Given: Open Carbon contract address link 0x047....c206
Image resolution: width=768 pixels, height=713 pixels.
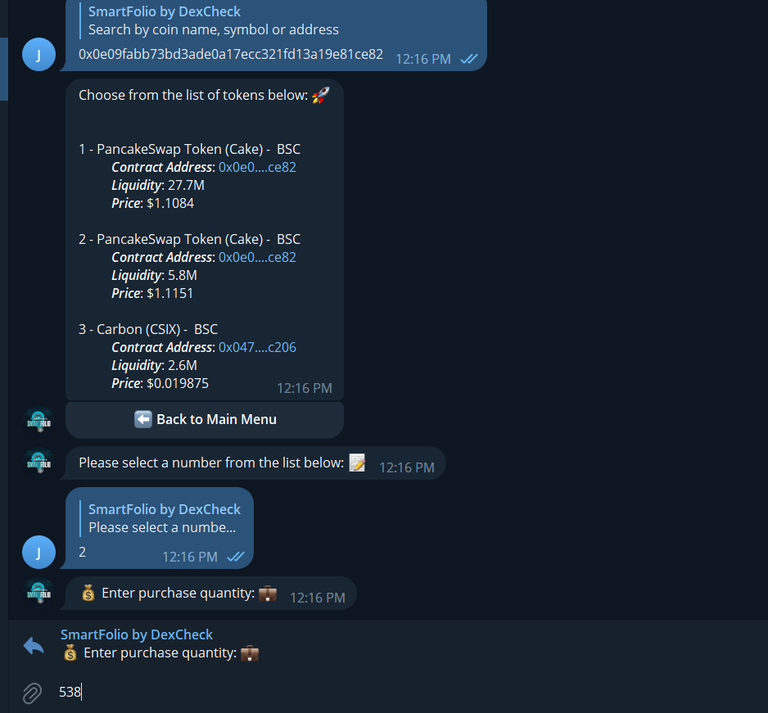Looking at the screenshot, I should coord(257,347).
